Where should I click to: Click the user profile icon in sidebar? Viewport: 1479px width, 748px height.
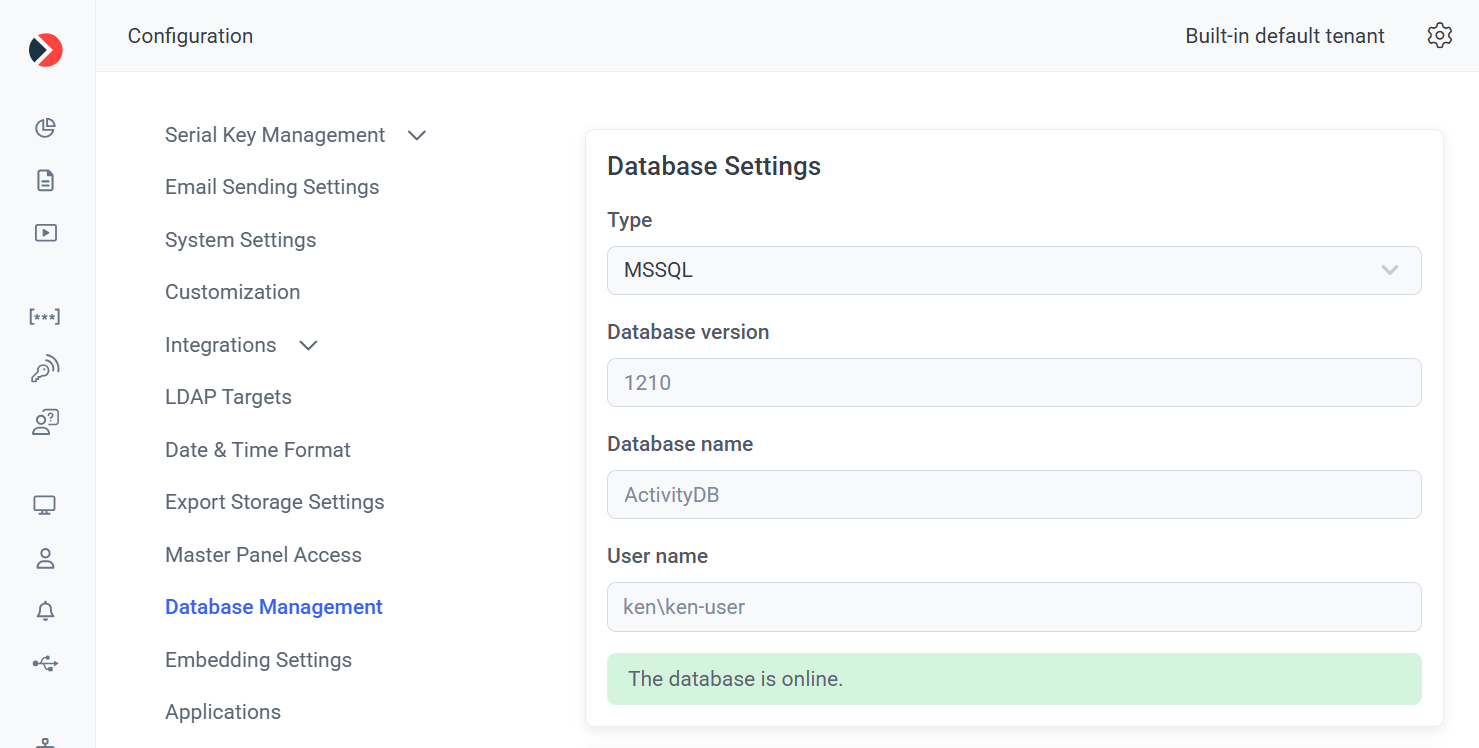coord(45,558)
